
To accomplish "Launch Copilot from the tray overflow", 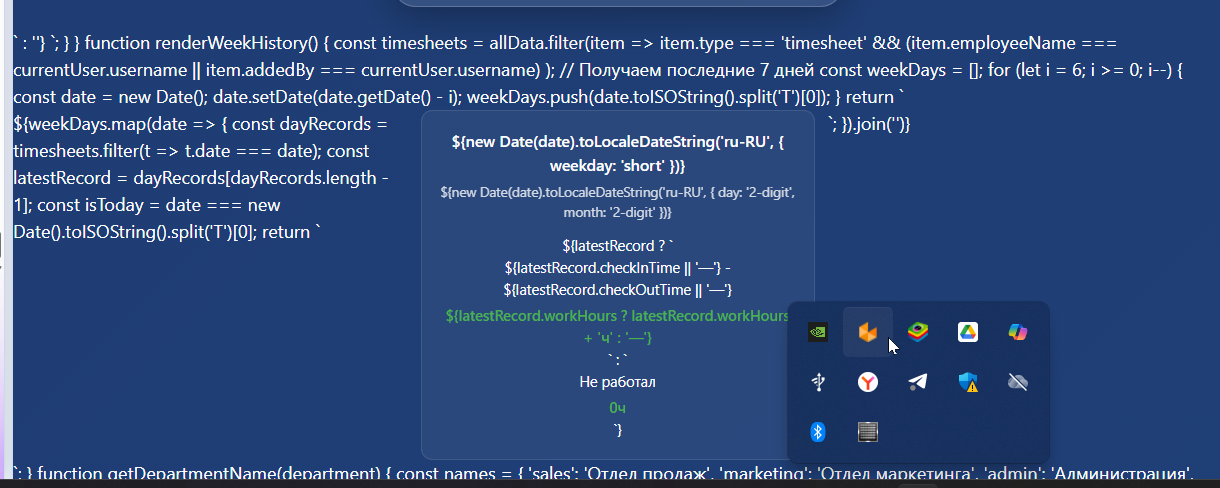I will tap(1018, 332).
